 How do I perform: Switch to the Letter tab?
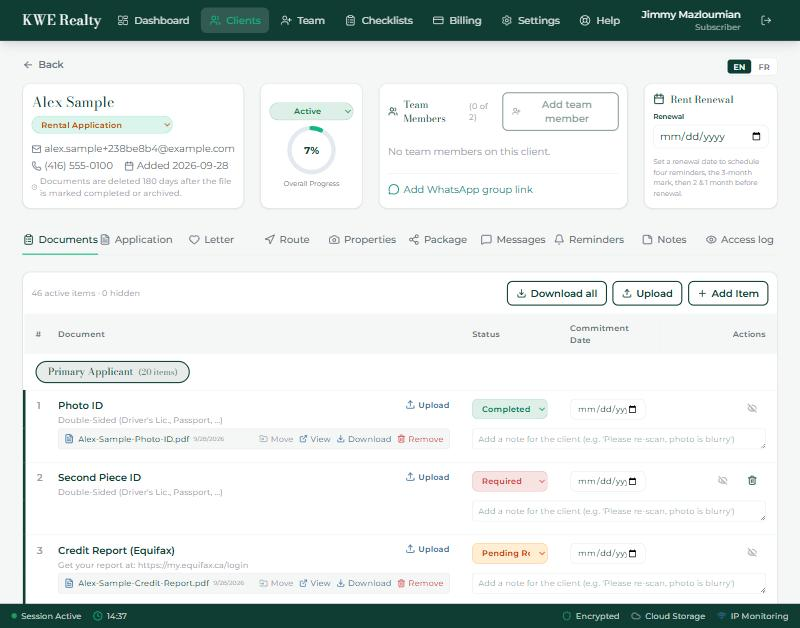(211, 240)
